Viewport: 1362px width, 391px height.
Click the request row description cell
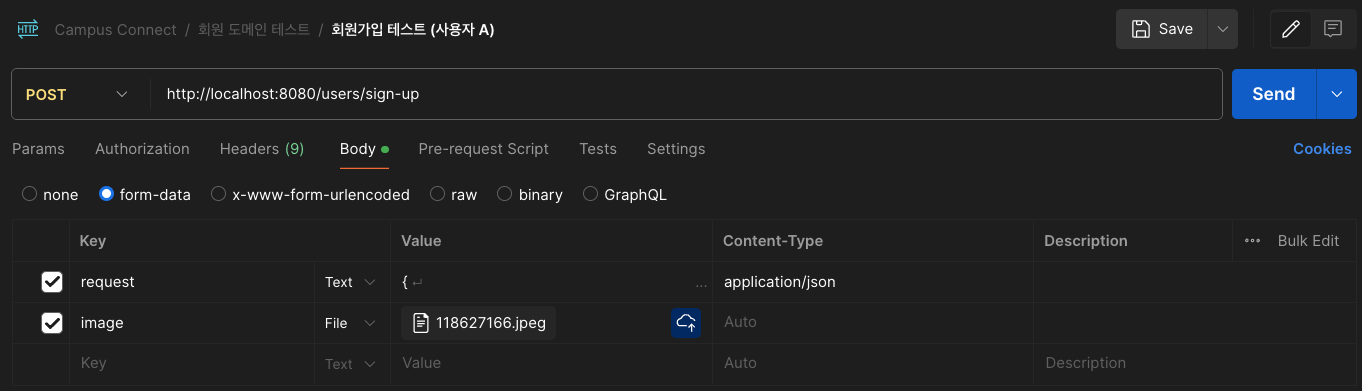pos(1194,282)
